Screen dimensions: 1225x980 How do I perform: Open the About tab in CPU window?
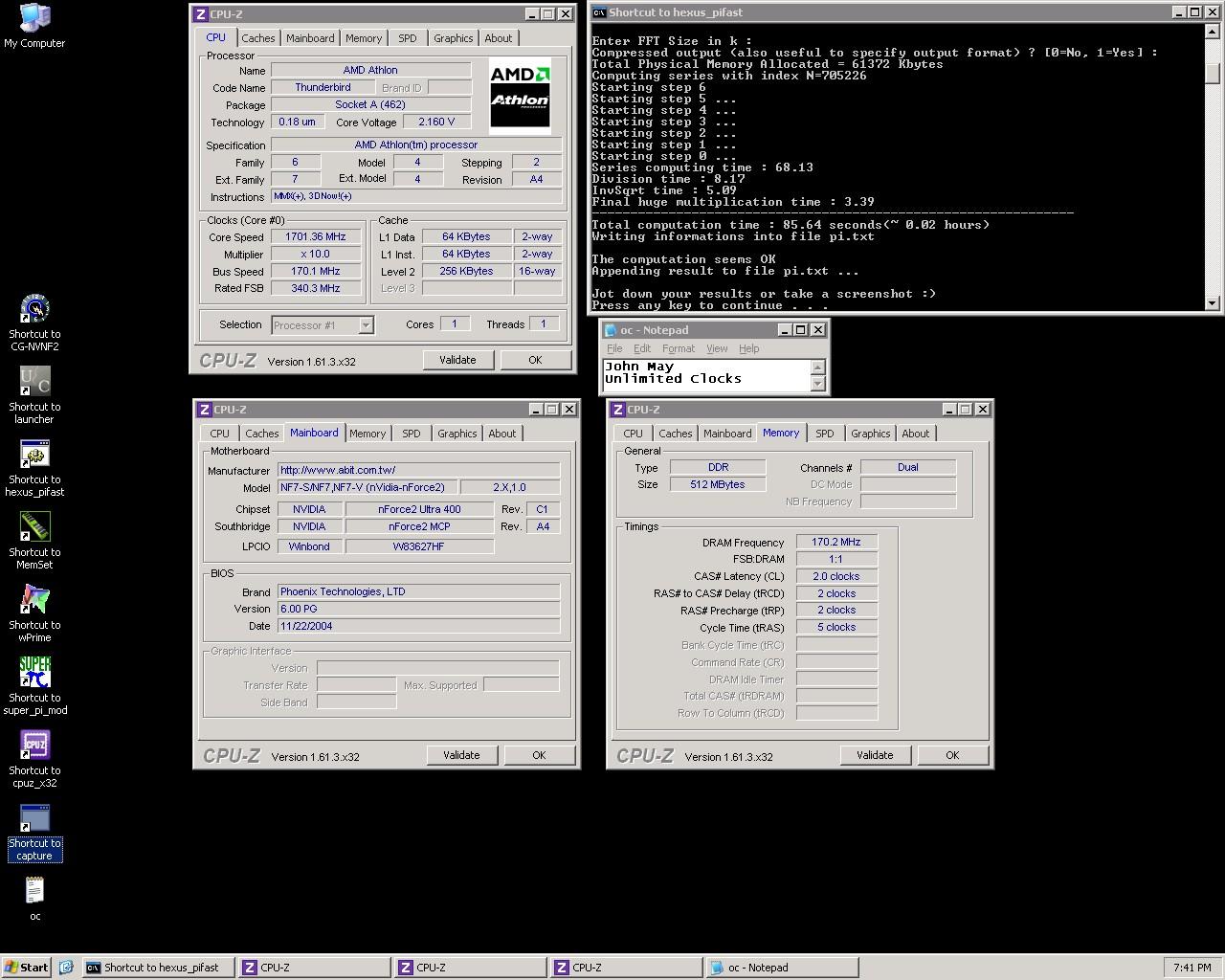point(499,38)
